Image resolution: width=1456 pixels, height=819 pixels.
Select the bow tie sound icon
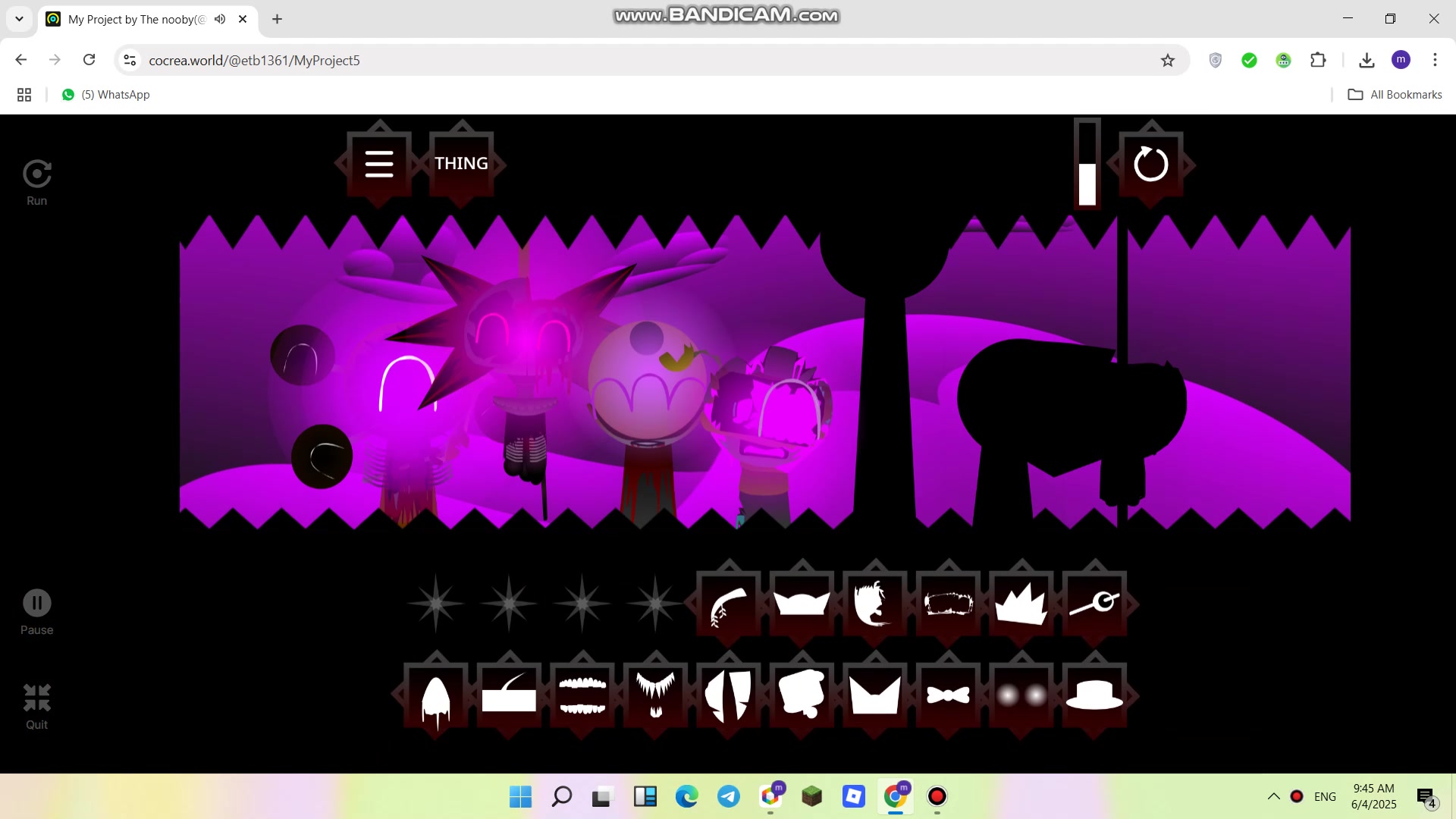(948, 695)
